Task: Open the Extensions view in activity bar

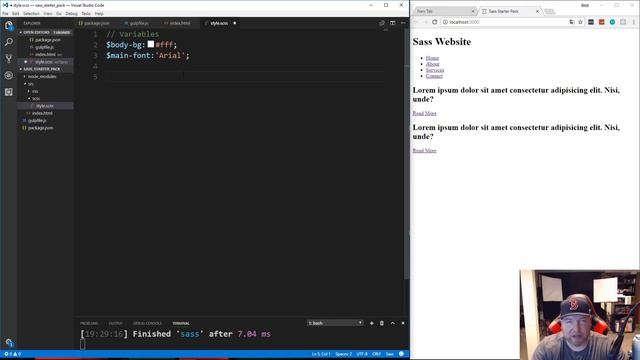Action: (9, 92)
